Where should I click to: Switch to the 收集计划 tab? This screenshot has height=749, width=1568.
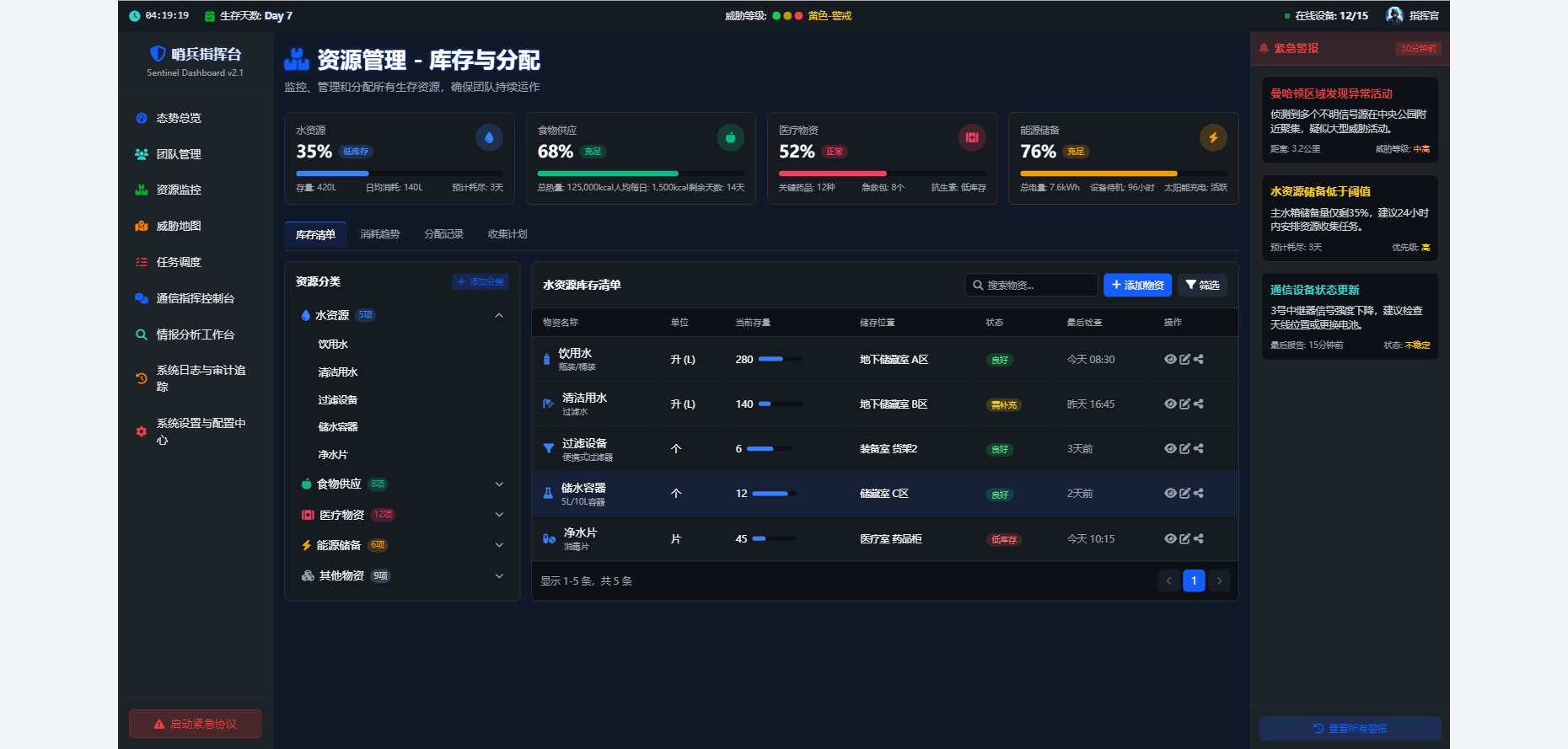(x=507, y=234)
